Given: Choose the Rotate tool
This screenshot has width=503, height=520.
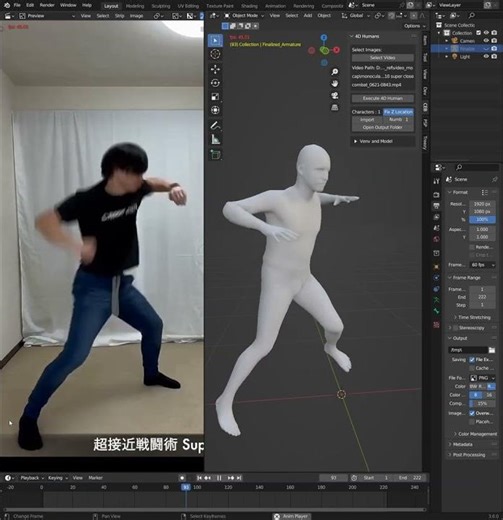Looking at the screenshot, I should pos(215,83).
